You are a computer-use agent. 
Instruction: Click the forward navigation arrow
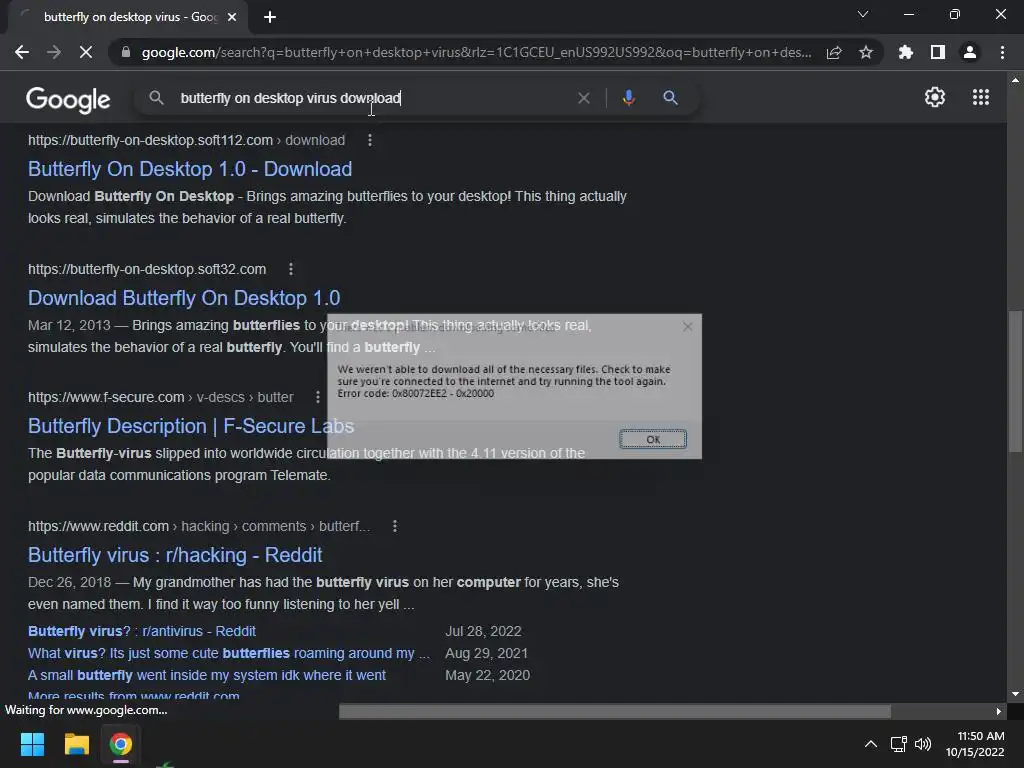click(x=54, y=52)
